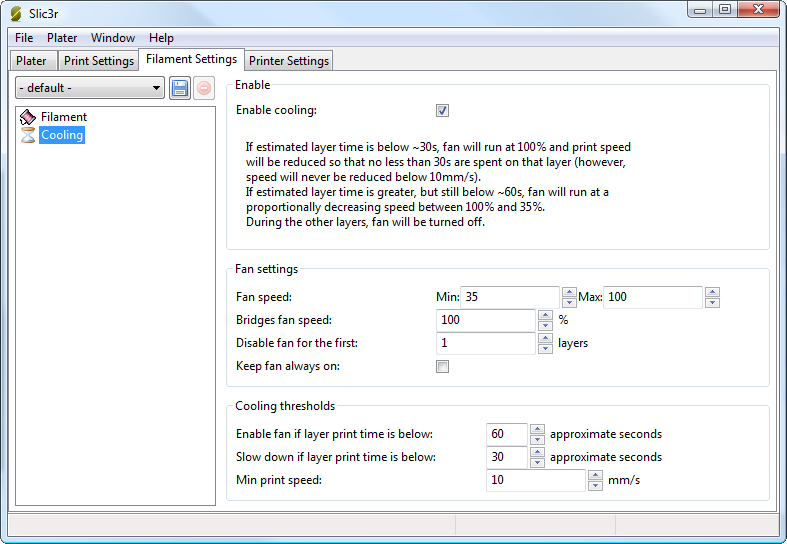This screenshot has height=544, width=787.
Task: Click the red delete preset icon
Action: (x=204, y=88)
